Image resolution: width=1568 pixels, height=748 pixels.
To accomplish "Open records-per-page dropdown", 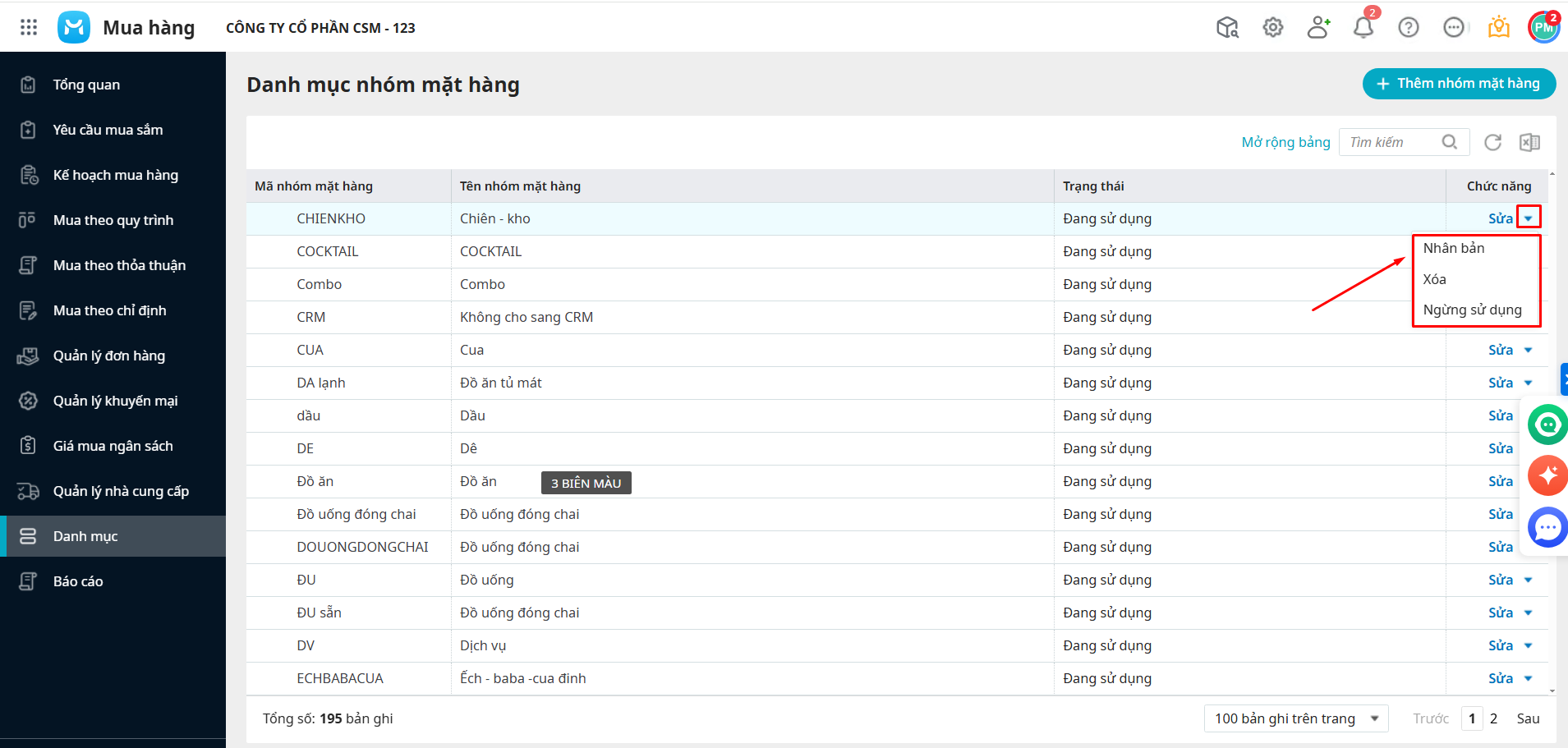I will pos(1296,718).
